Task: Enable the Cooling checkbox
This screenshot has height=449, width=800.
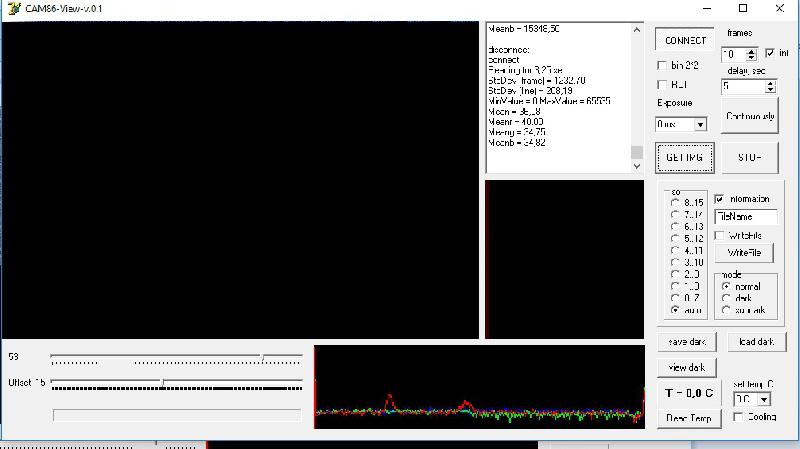Action: (738, 417)
